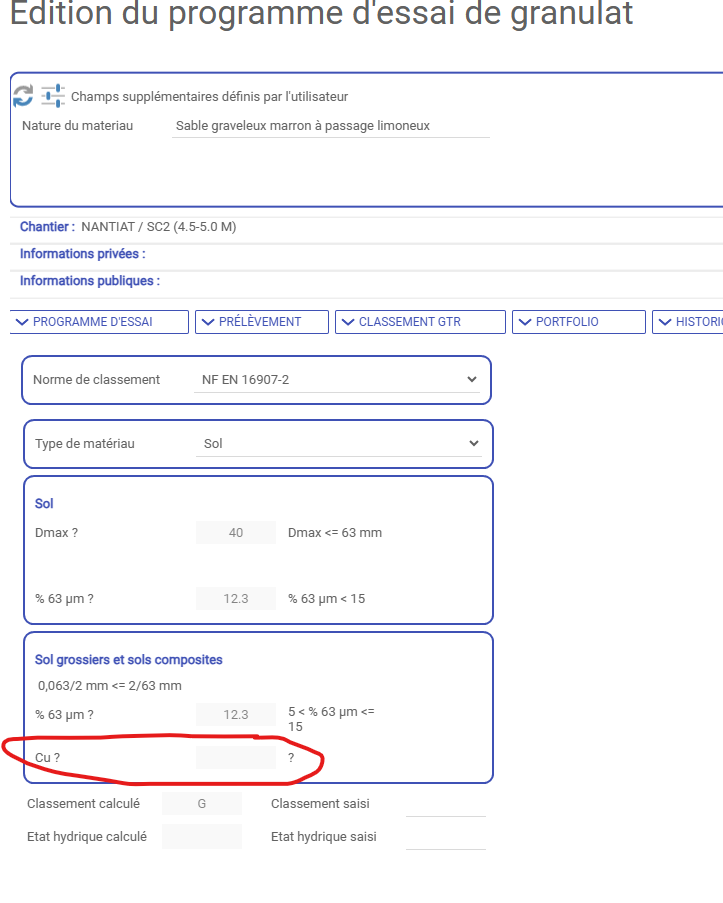Expand the PRÉLÈVEMENT section
Image resolution: width=723 pixels, height=903 pixels.
[x=261, y=322]
